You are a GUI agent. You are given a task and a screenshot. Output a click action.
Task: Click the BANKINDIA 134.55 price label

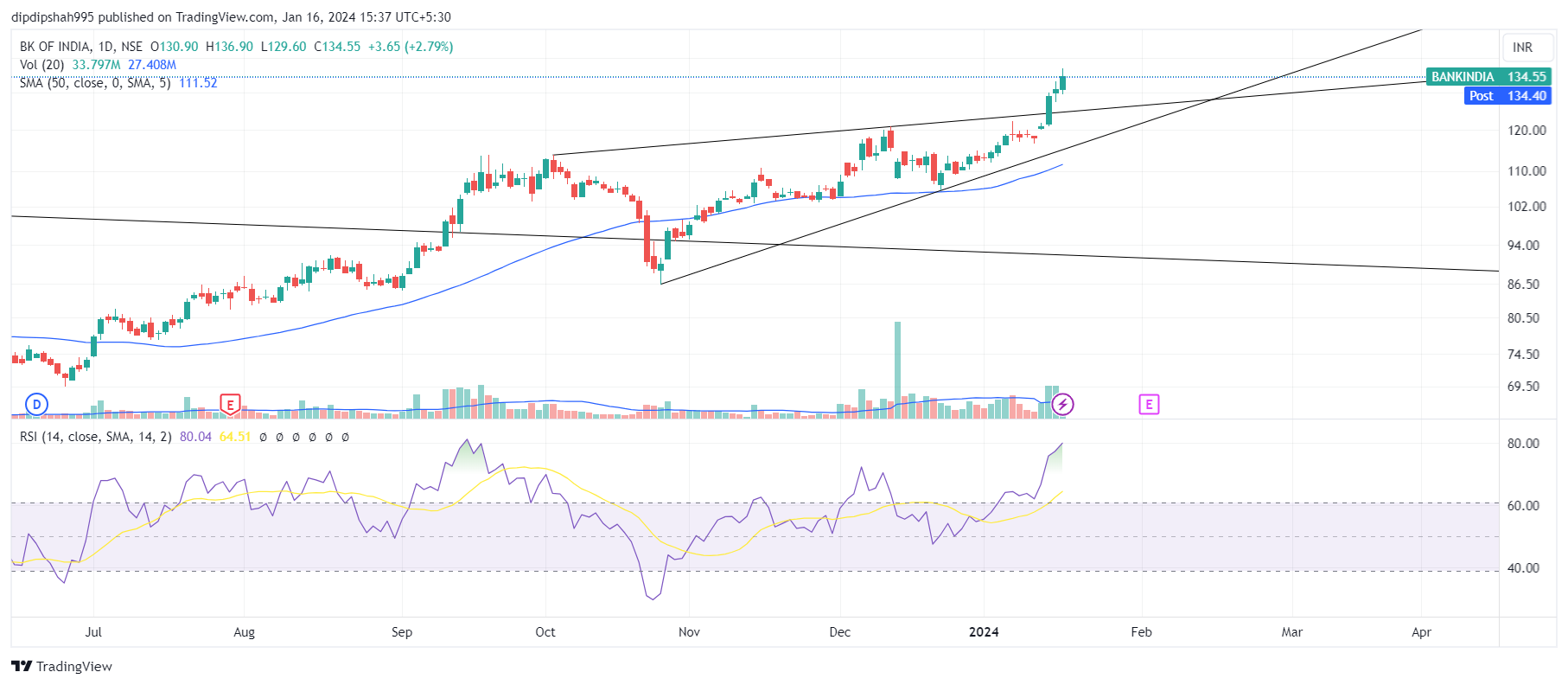pos(1488,77)
